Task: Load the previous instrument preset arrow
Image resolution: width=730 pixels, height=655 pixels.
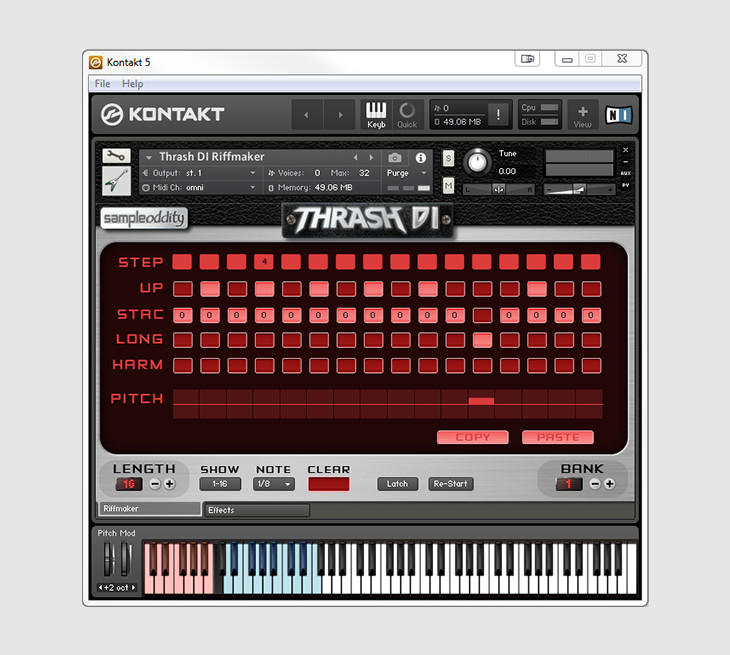Action: click(x=356, y=158)
